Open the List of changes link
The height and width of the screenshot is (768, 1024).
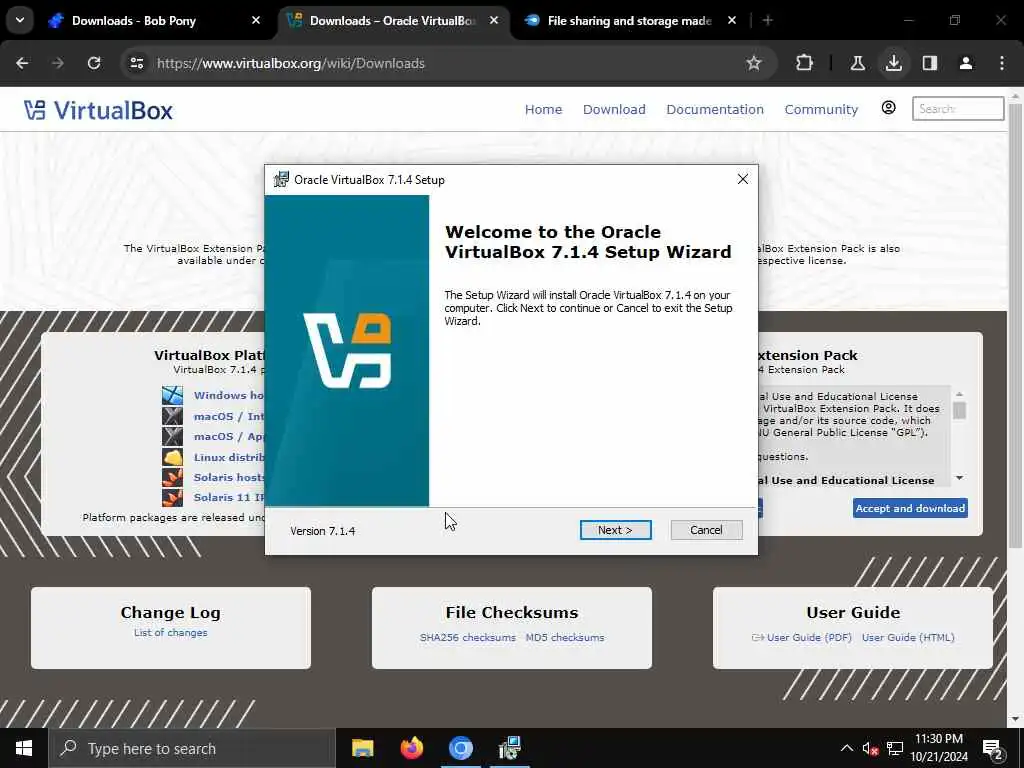click(x=170, y=632)
